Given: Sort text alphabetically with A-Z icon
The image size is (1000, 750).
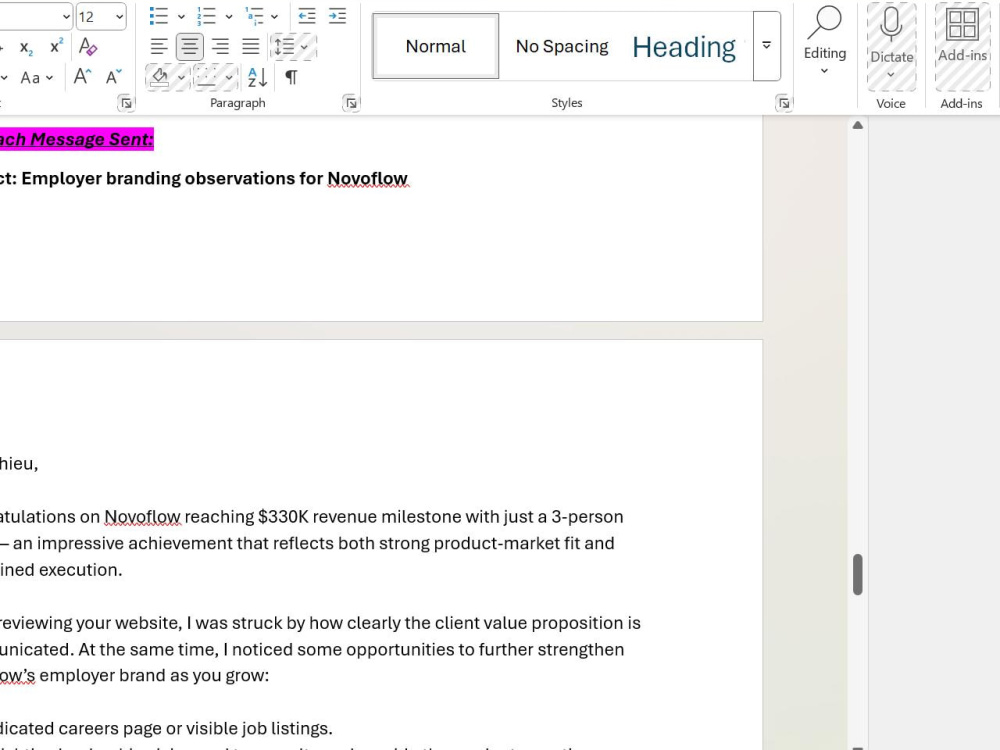Looking at the screenshot, I should click(257, 77).
